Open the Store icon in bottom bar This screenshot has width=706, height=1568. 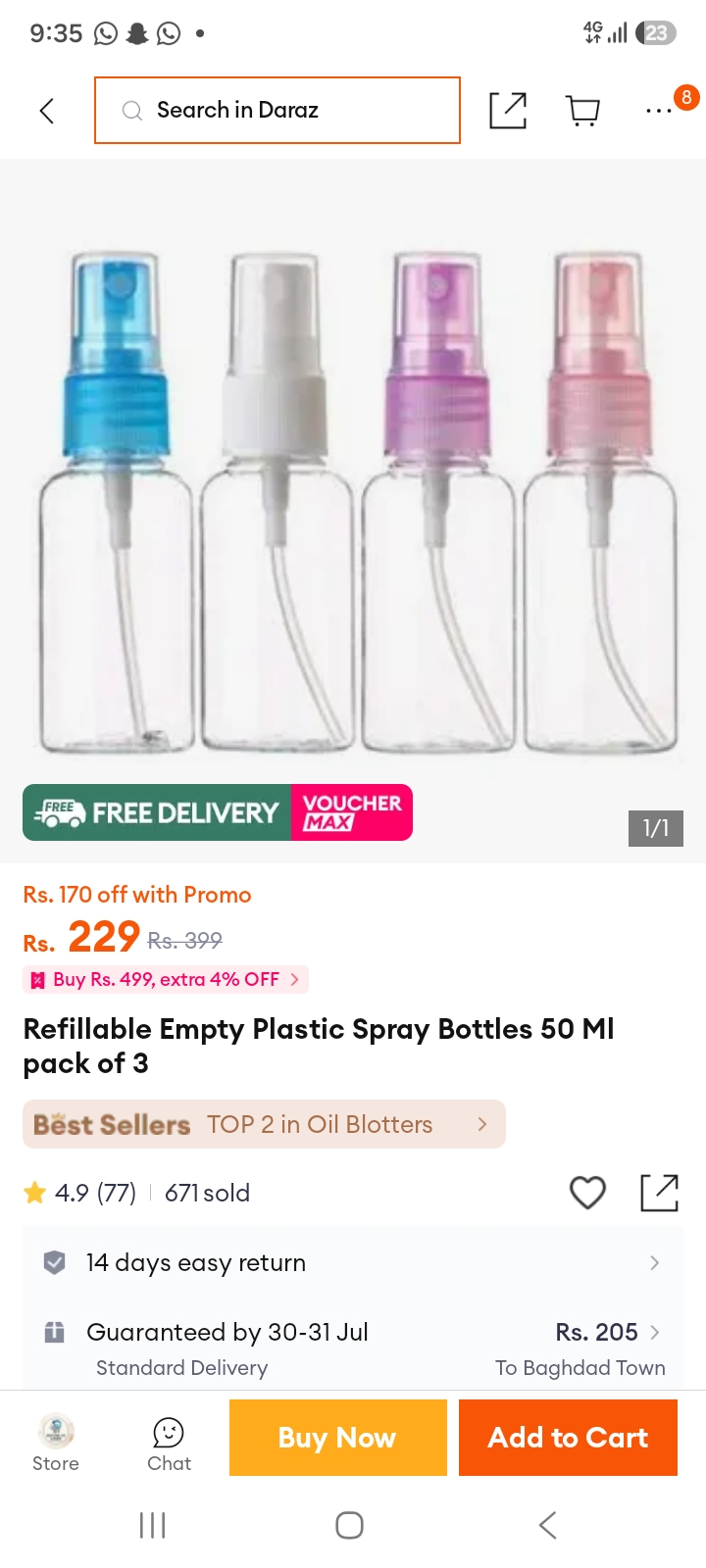[x=56, y=1443]
